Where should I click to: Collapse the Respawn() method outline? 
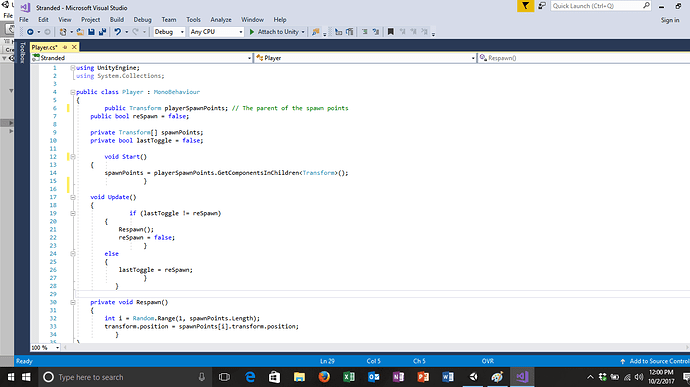[73, 302]
